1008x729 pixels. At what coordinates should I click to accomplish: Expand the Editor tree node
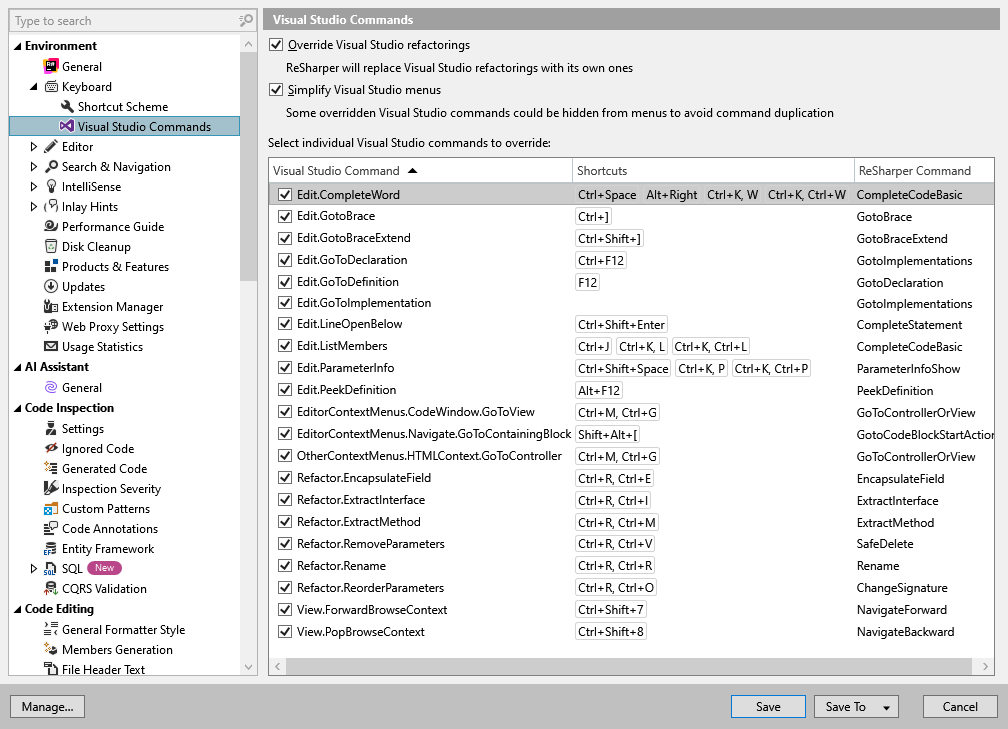[33, 146]
